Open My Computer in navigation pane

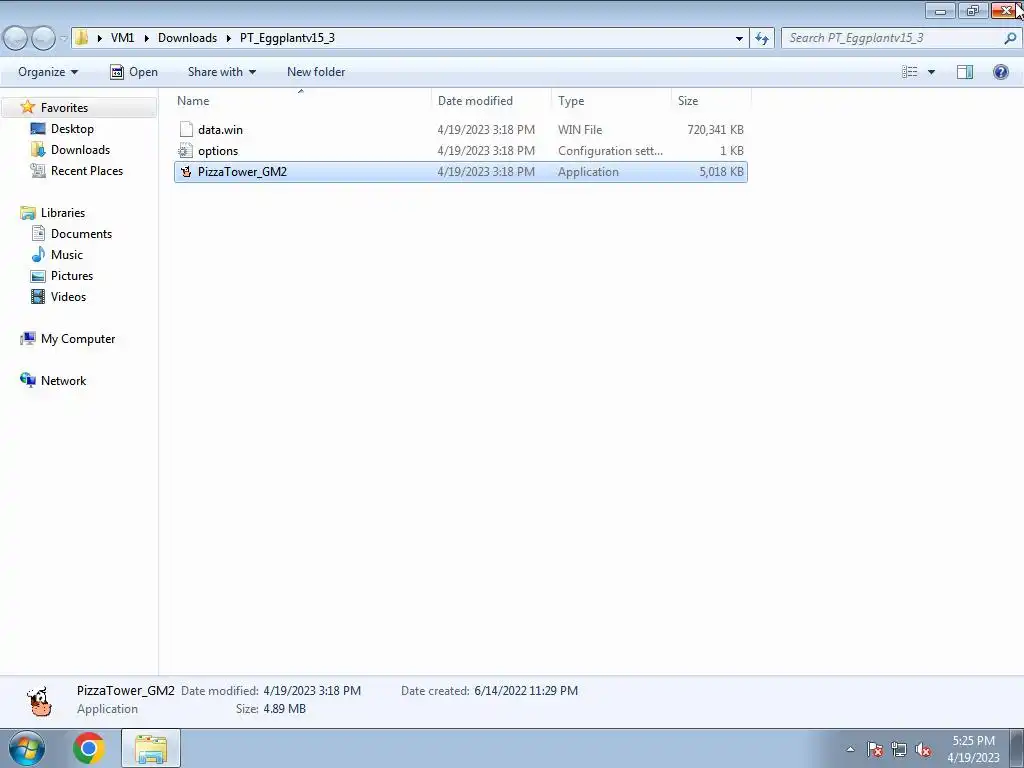(78, 339)
